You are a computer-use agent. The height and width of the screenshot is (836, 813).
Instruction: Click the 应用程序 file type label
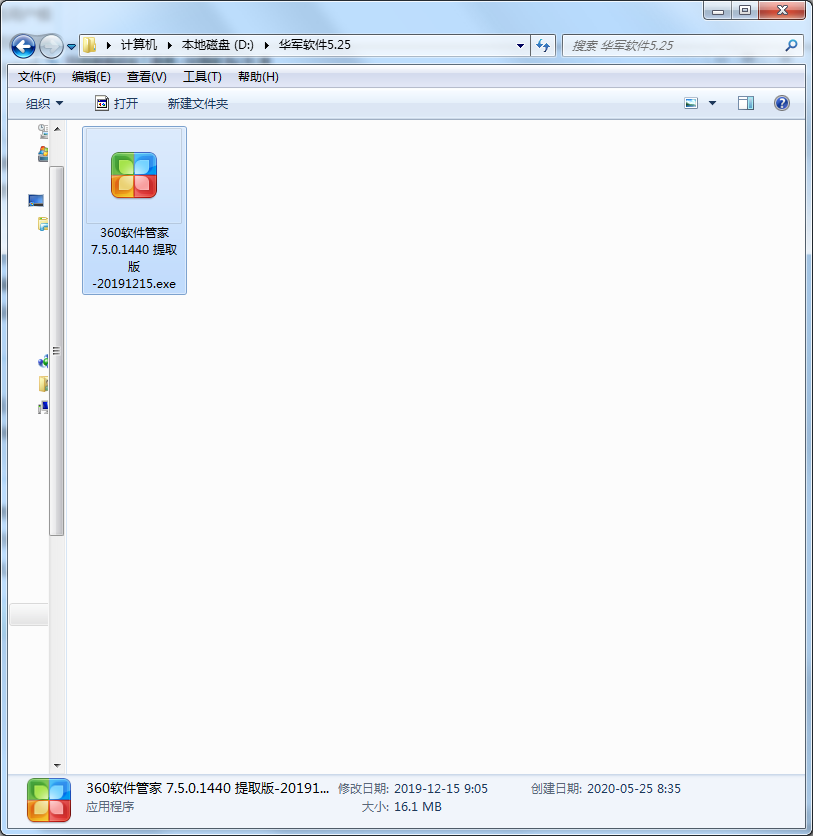110,807
